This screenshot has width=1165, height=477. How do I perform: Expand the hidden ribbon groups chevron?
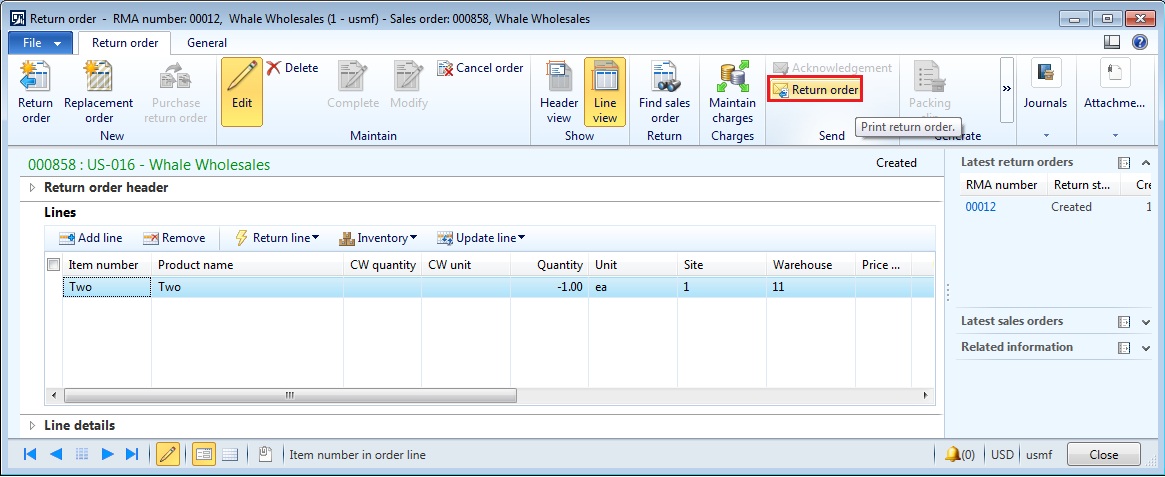[x=1007, y=89]
